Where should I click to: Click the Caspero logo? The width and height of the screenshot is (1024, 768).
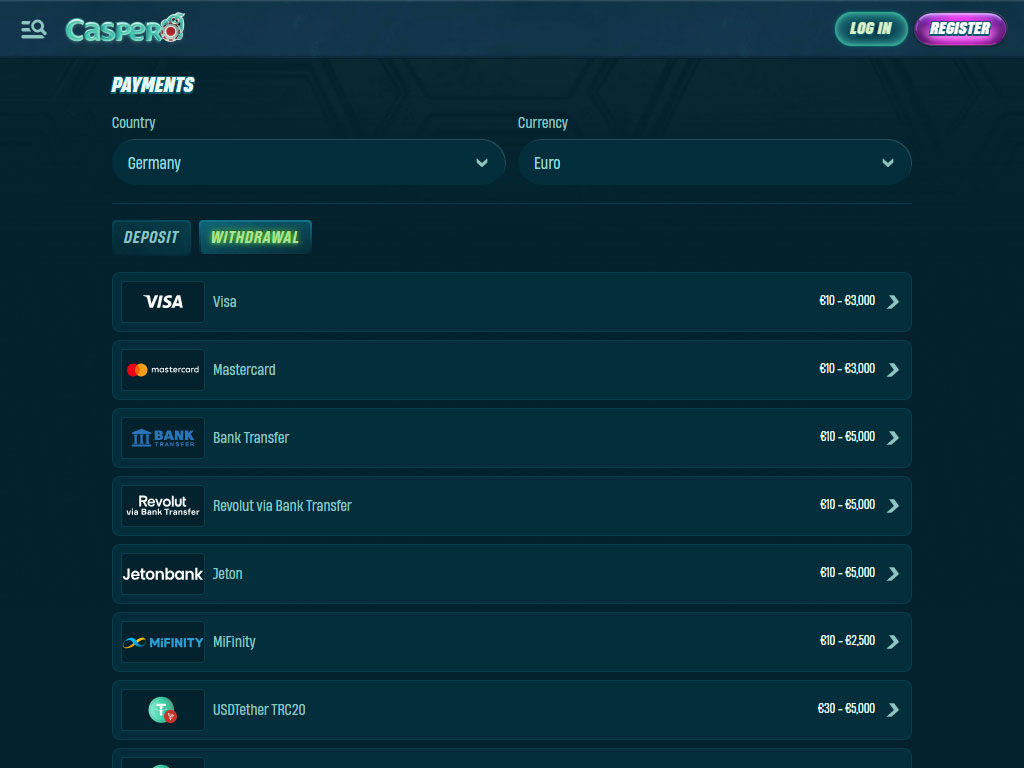coord(125,29)
